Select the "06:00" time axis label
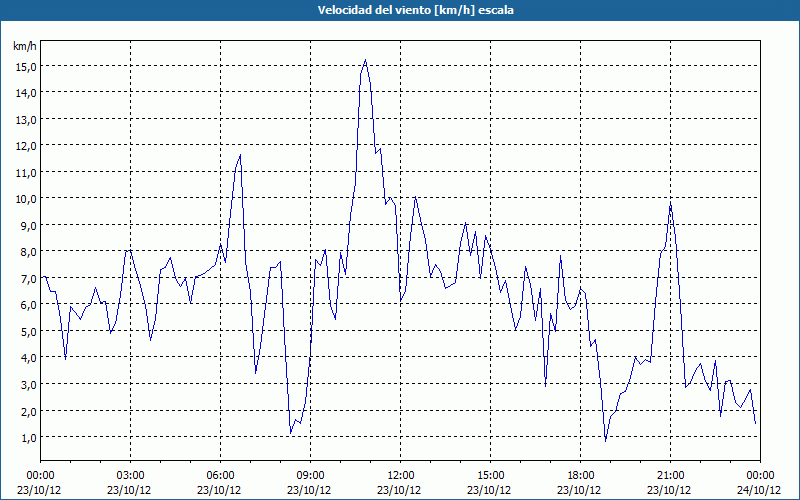This screenshot has width=800, height=500. click(x=220, y=476)
